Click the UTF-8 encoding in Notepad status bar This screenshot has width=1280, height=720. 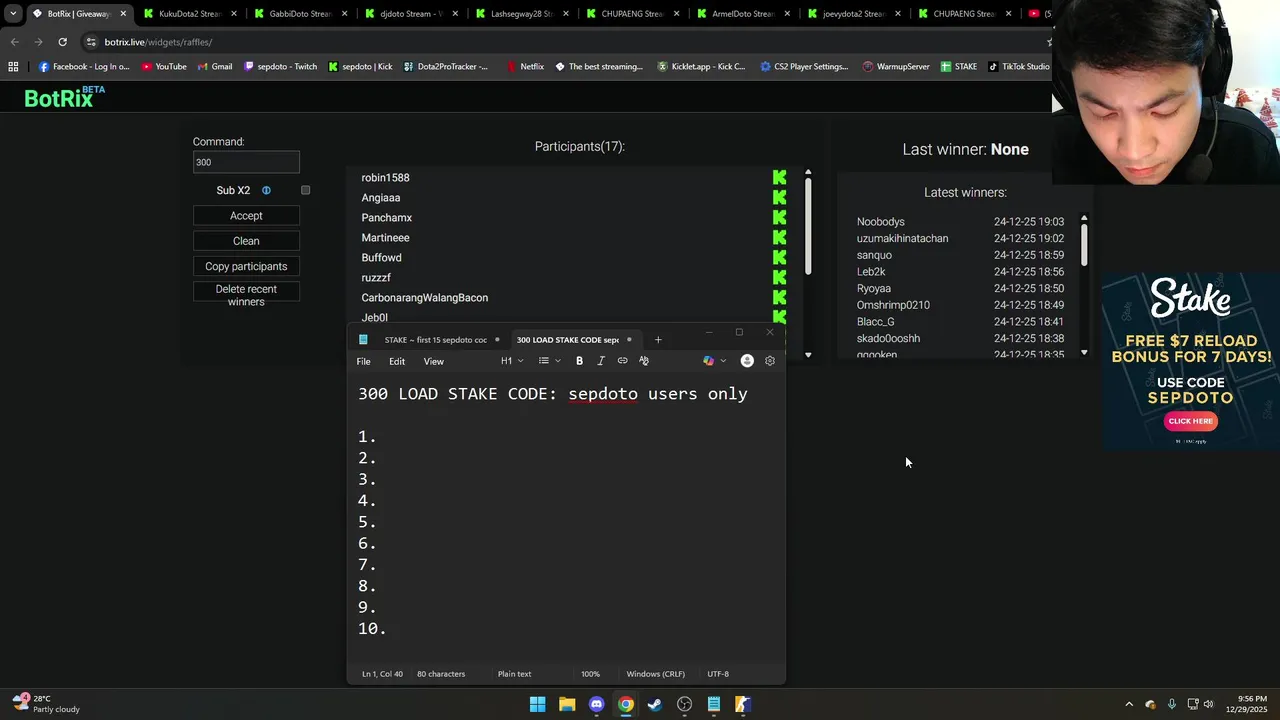(718, 674)
